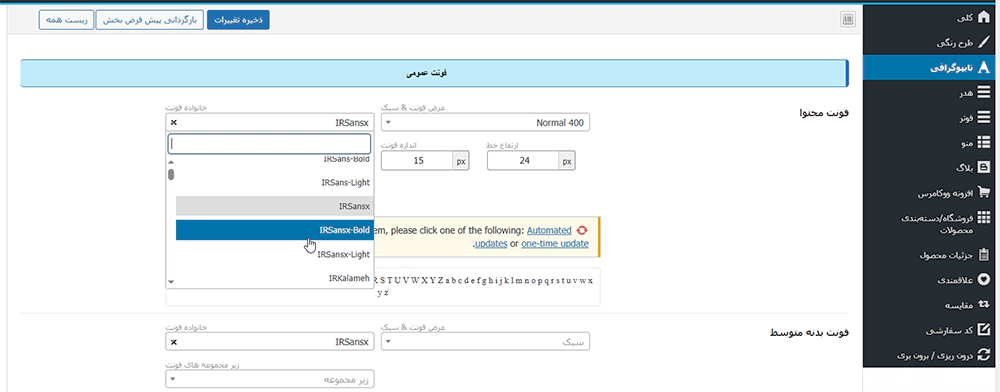Click the red update refresh icon in notice

(x=582, y=230)
